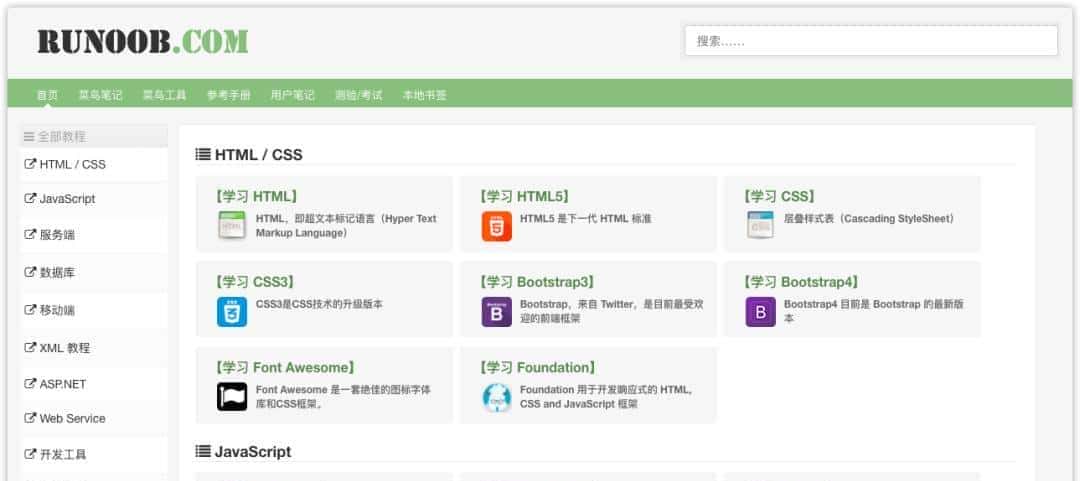
Task: Click the blue CSS3 shield icon
Action: pyautogui.click(x=231, y=311)
